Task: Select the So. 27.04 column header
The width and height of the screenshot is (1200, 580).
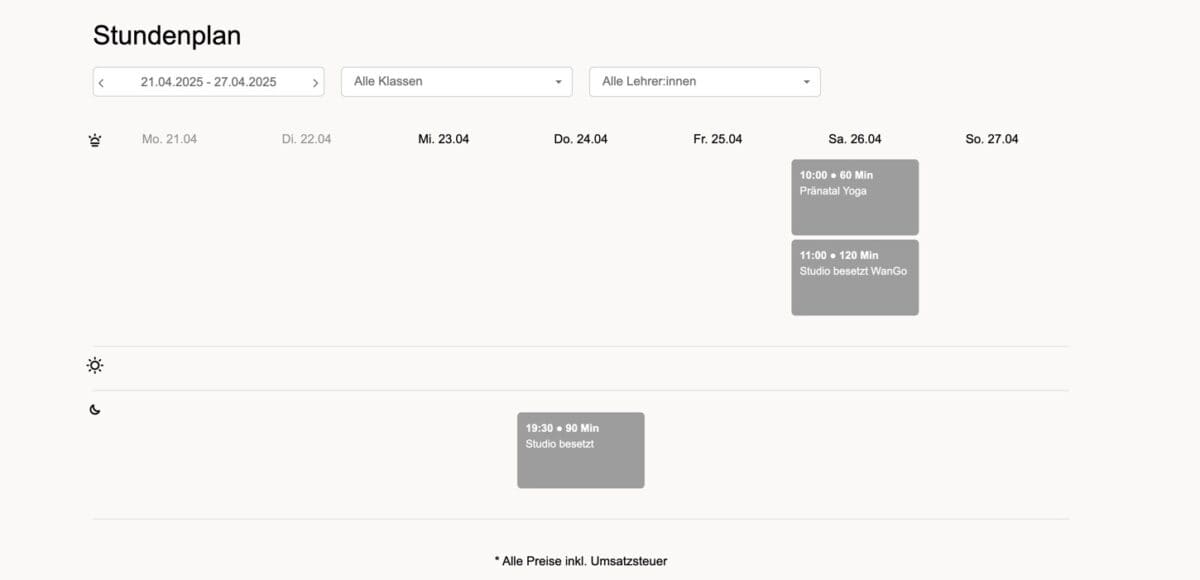Action: (992, 139)
